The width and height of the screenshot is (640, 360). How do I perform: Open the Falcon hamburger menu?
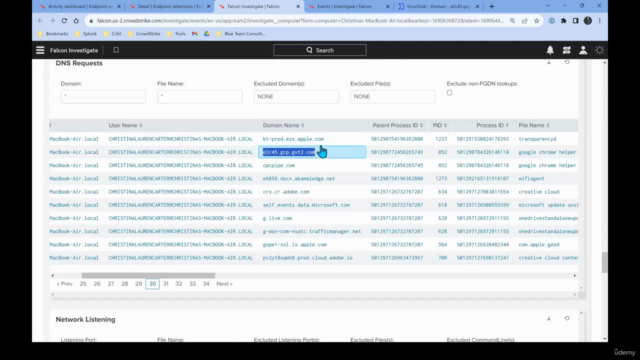(40, 50)
